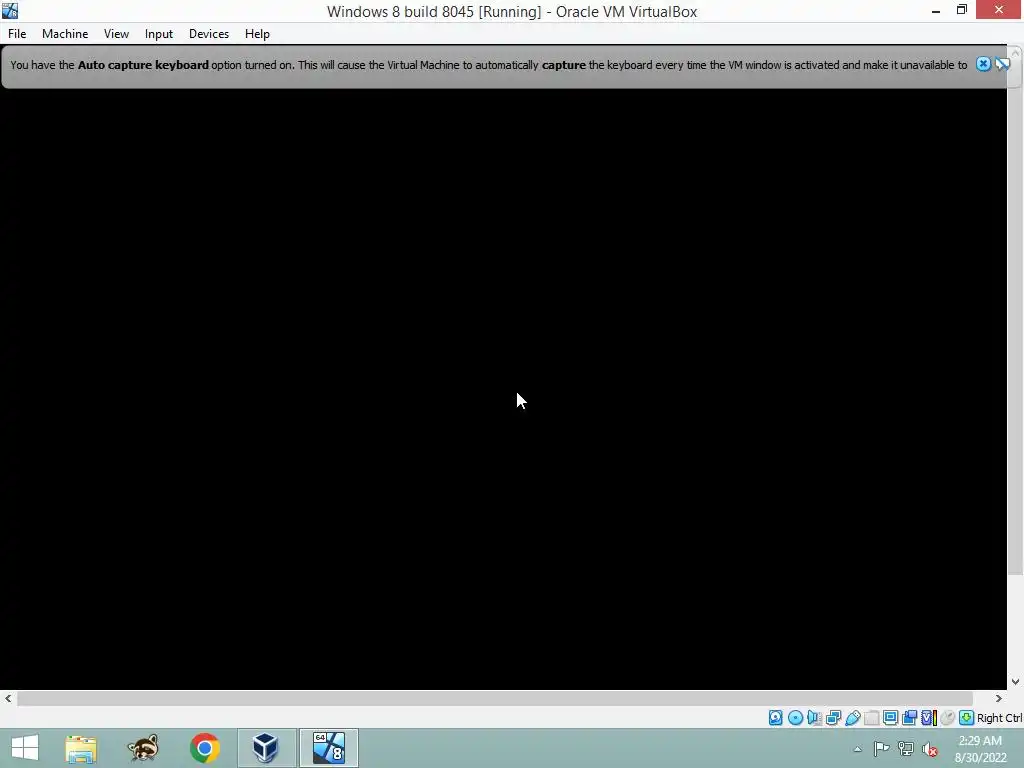The image size is (1024, 768).
Task: Open the File menu
Action: [17, 34]
